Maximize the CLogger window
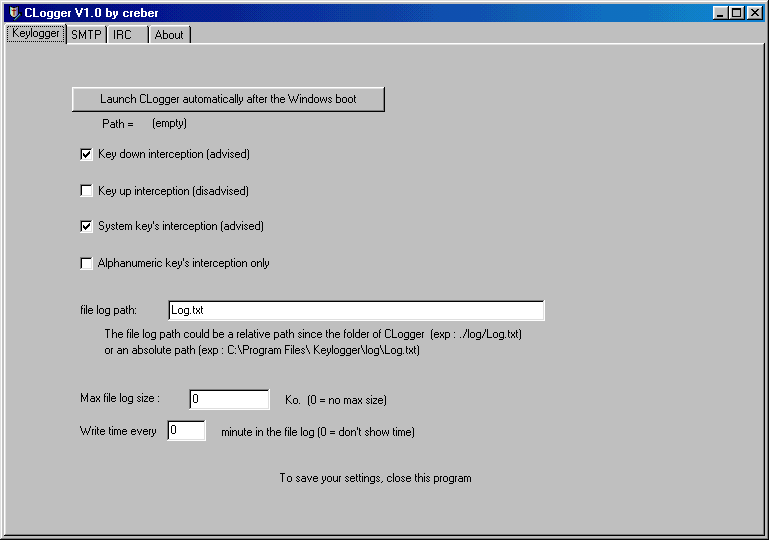Screen dimensions: 769x540 737,12
